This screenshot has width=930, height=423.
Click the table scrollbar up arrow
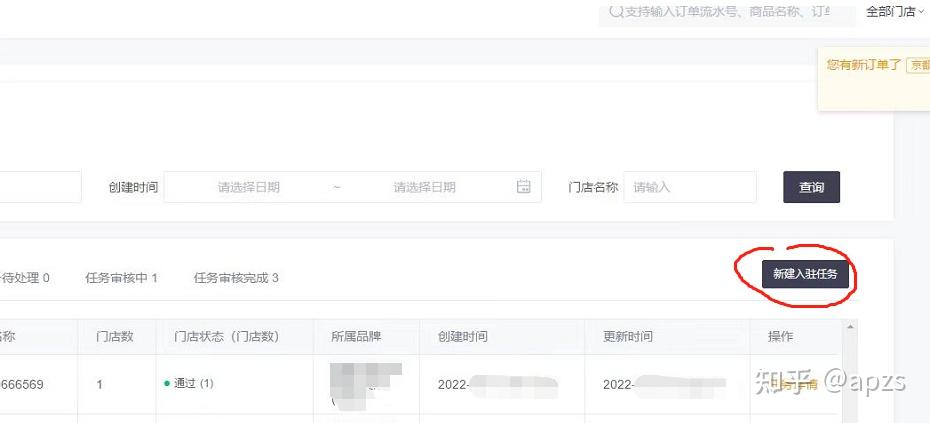[849, 327]
